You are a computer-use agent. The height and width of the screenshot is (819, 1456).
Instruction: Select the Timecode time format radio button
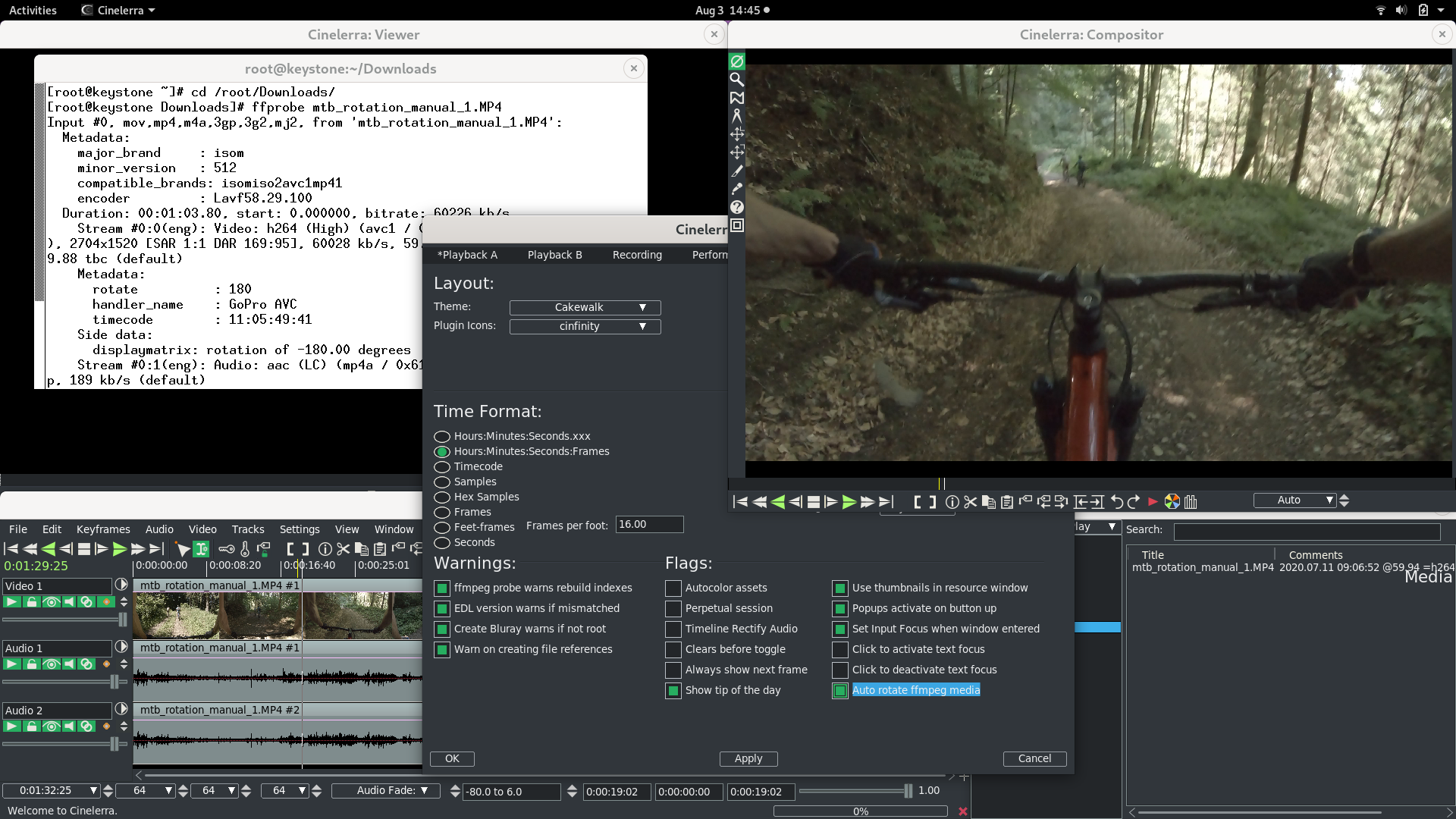(442, 467)
